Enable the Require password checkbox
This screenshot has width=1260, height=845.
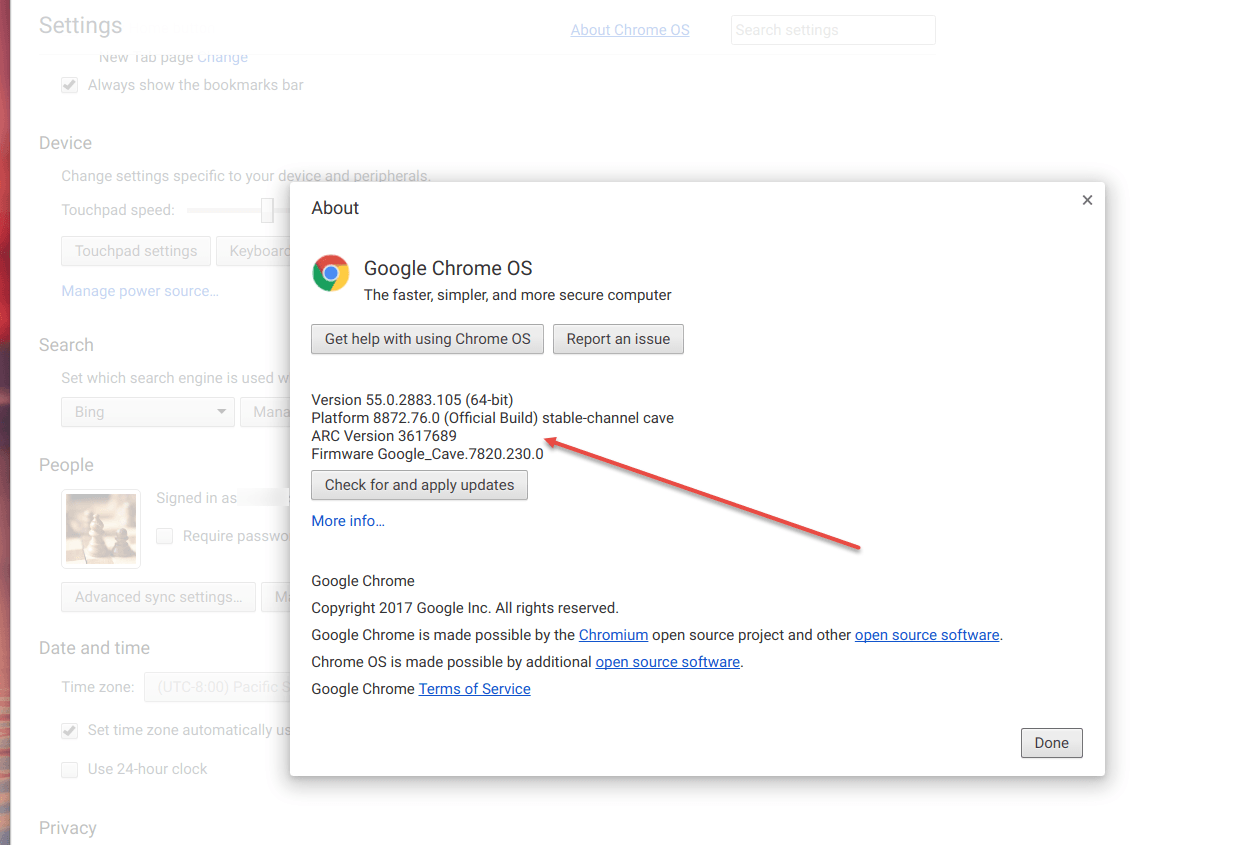coord(165,536)
